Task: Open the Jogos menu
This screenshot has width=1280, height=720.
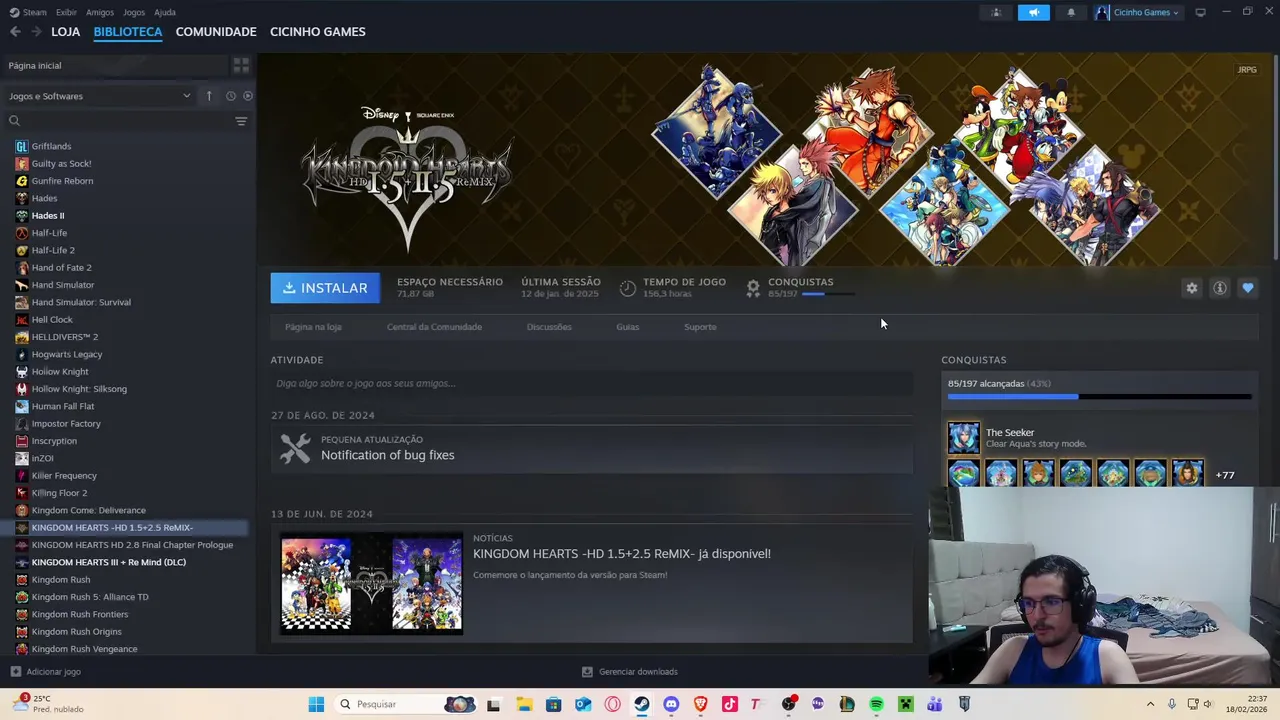Action: click(x=134, y=12)
